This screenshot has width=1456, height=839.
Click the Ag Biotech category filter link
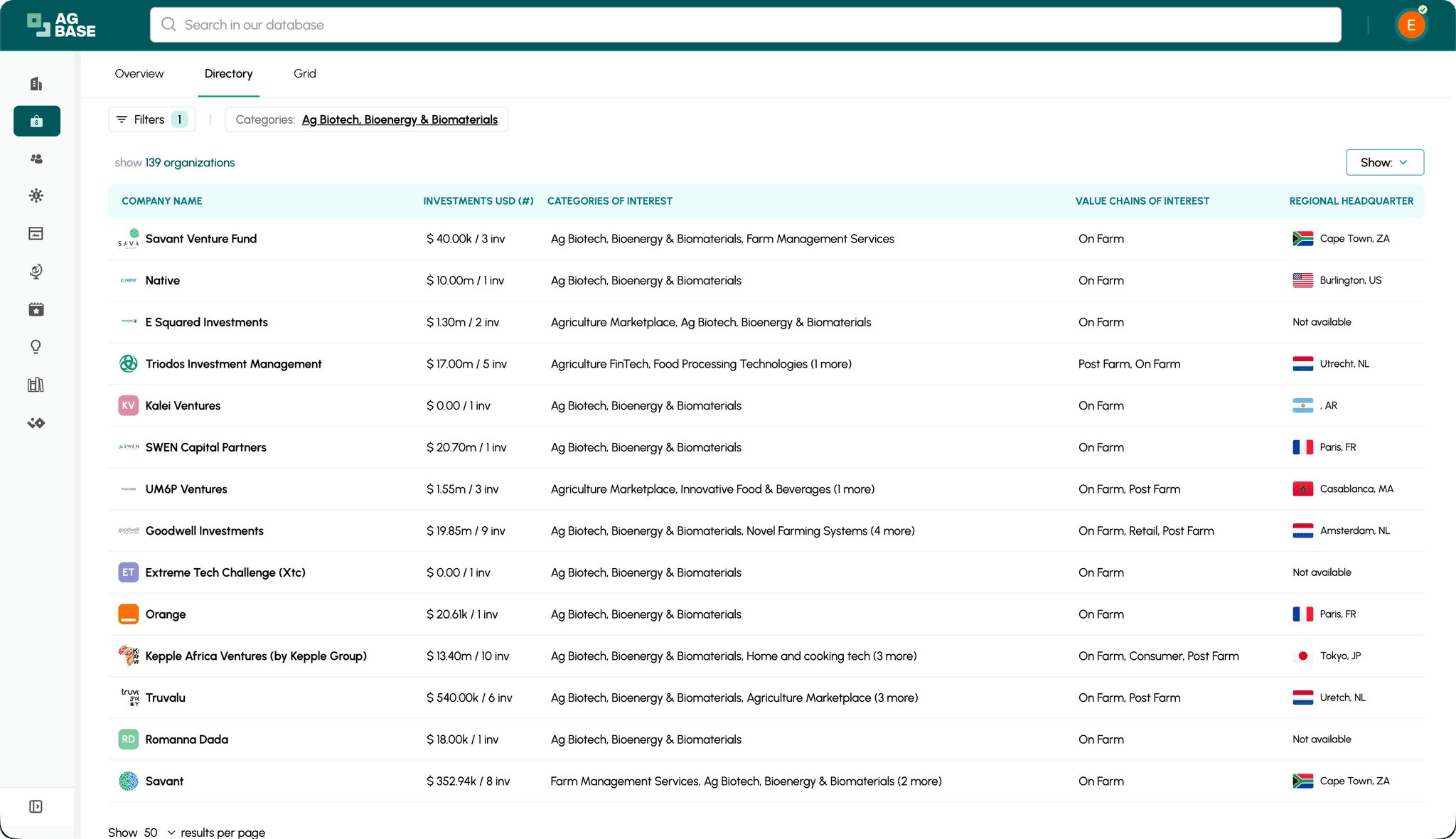pyautogui.click(x=400, y=119)
